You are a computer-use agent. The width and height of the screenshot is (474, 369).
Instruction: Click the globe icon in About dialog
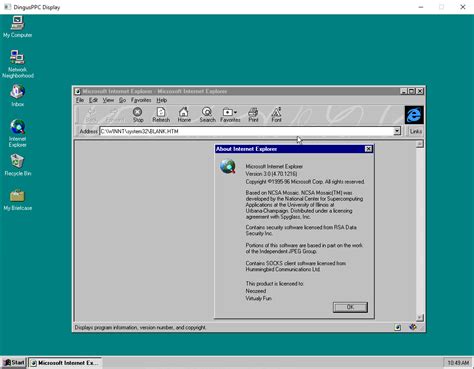point(228,166)
